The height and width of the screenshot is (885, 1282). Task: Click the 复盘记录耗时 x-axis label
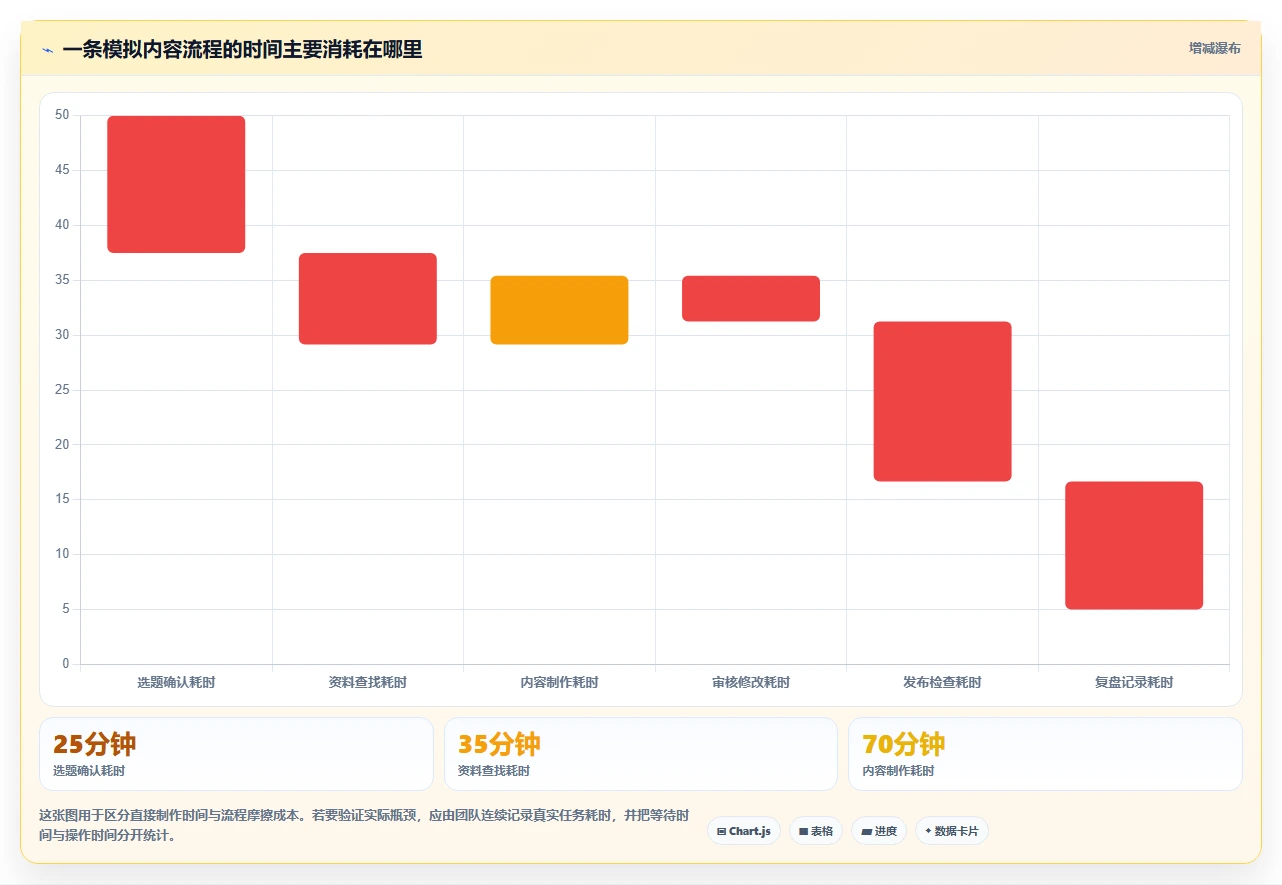coord(1134,683)
